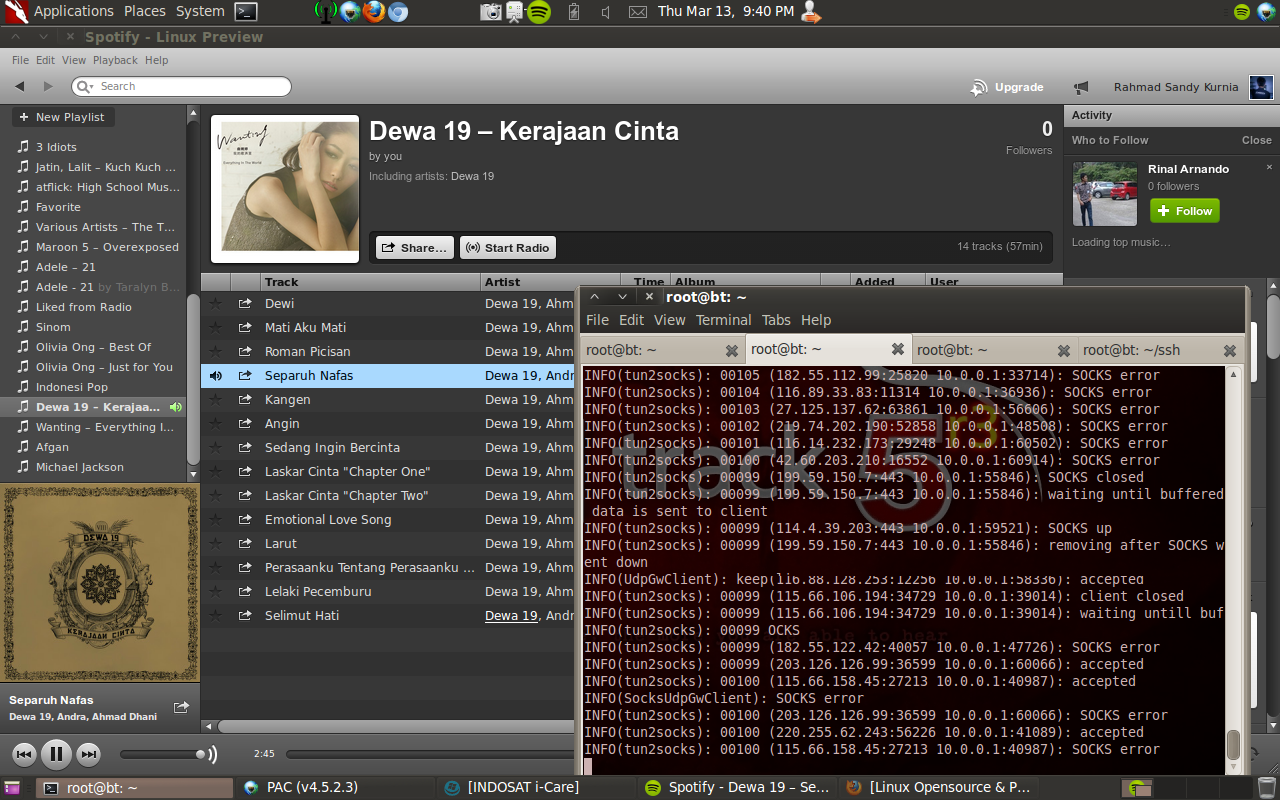Click the Kerajaan Cinta now-playing album art
This screenshot has height=800, width=1280.
pyautogui.click(x=99, y=583)
